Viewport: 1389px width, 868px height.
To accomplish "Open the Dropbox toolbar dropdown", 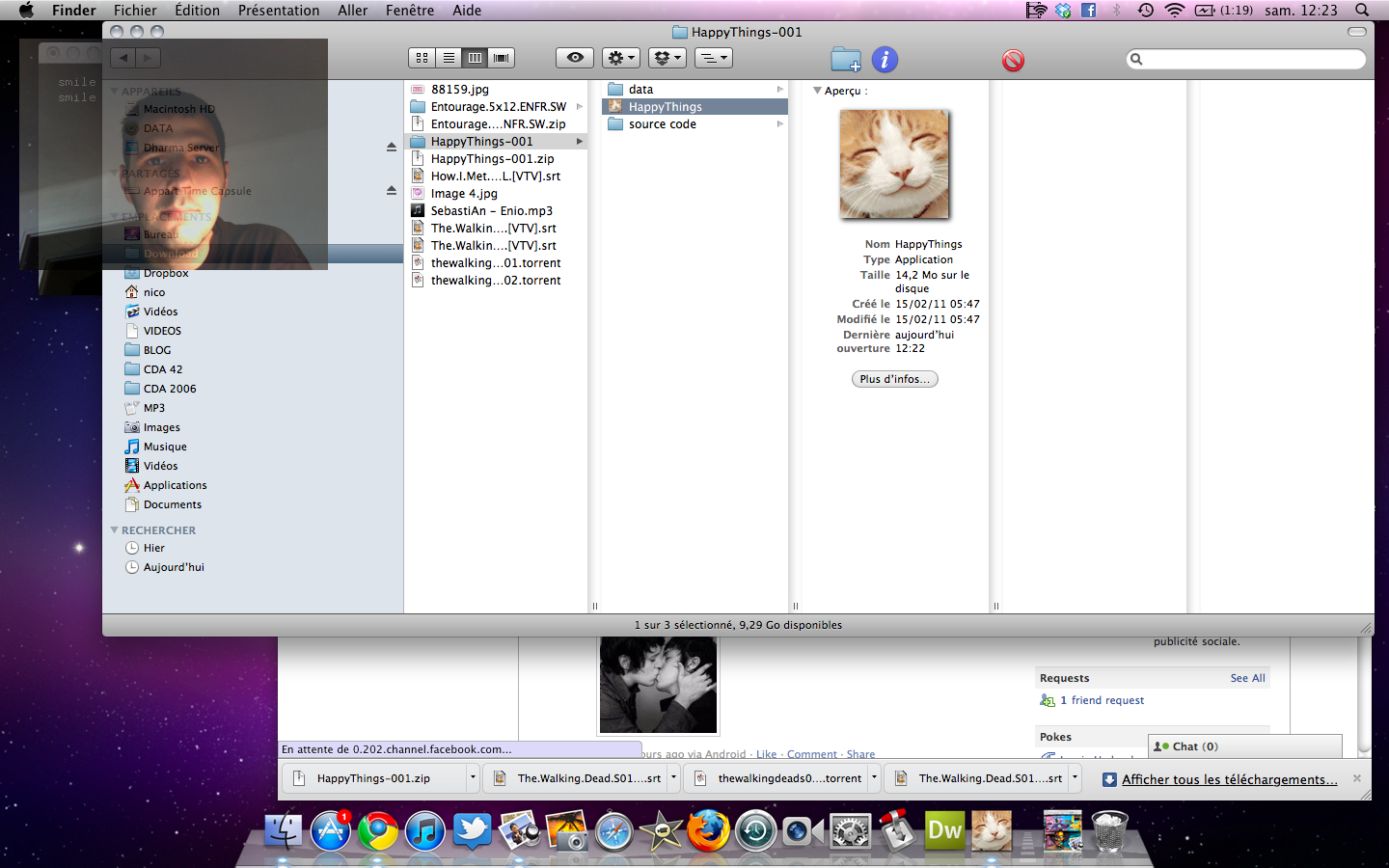I will click(x=667, y=58).
